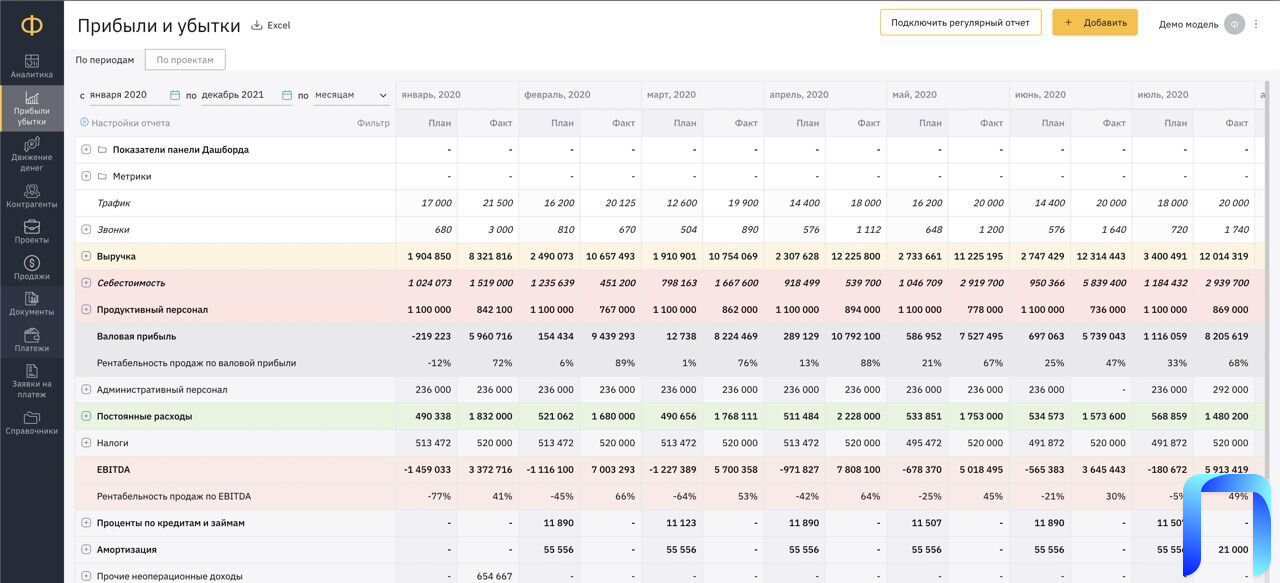Expand the Показатели панели Дашборда row

click(86, 149)
